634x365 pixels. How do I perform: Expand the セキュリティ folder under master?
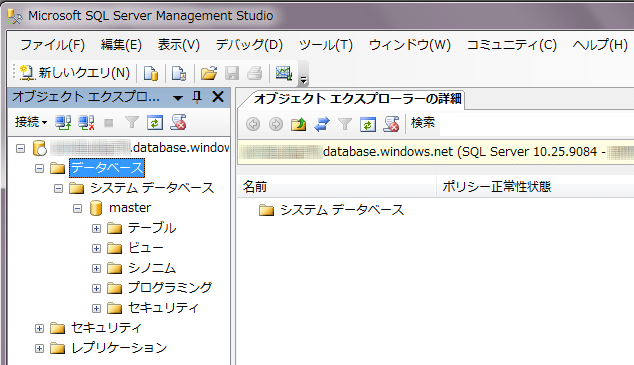coord(96,308)
